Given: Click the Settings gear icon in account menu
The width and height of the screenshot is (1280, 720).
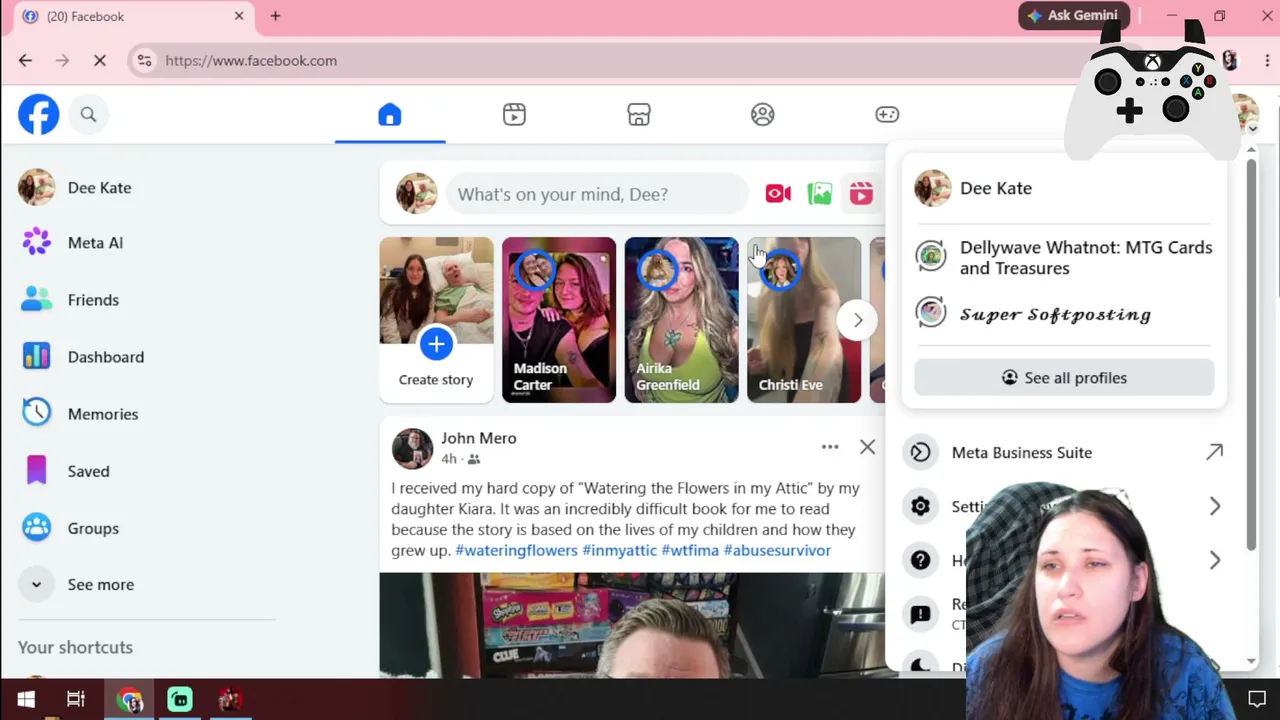Looking at the screenshot, I should click(920, 506).
